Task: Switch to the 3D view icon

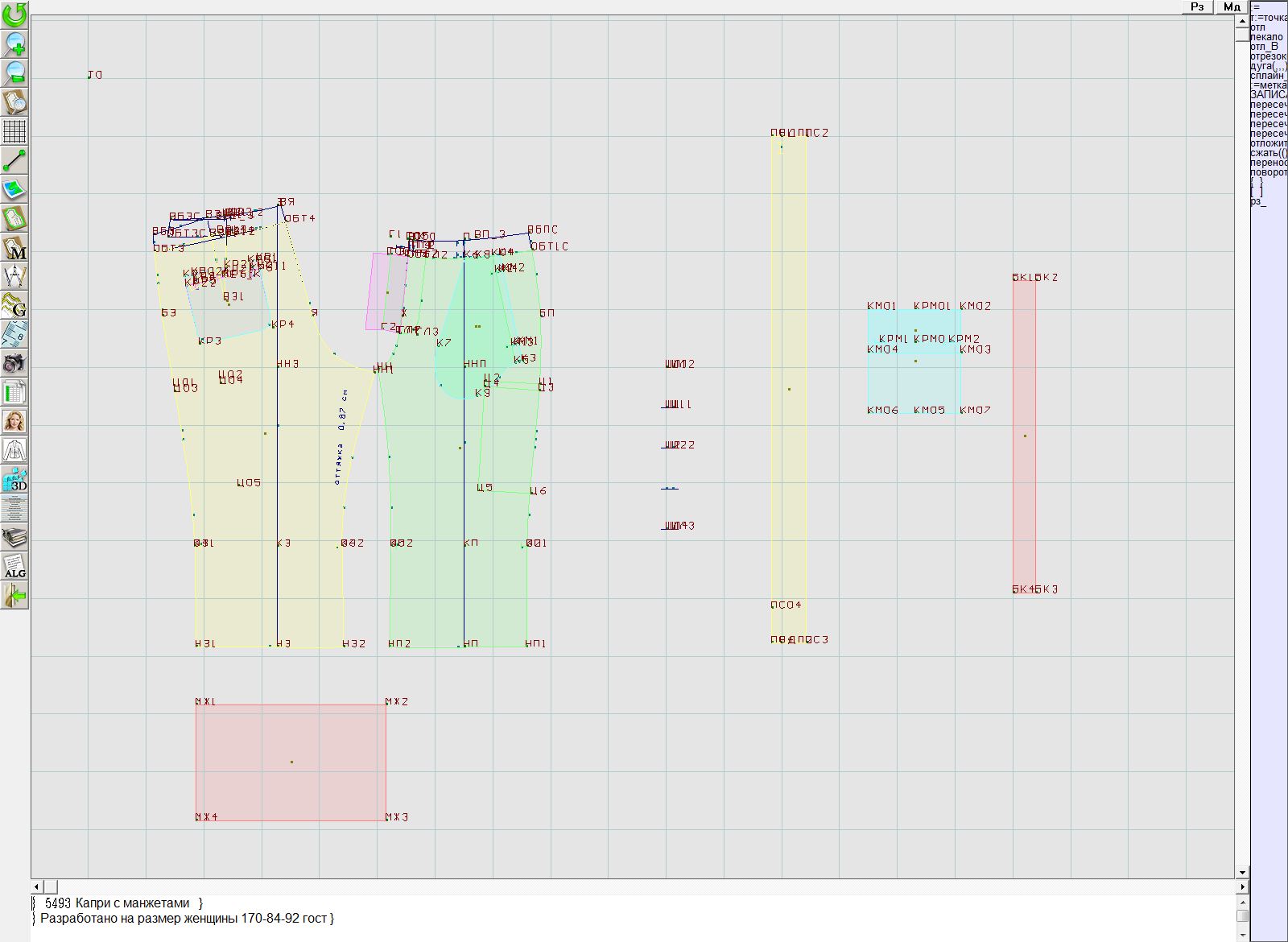Action: pos(14,480)
